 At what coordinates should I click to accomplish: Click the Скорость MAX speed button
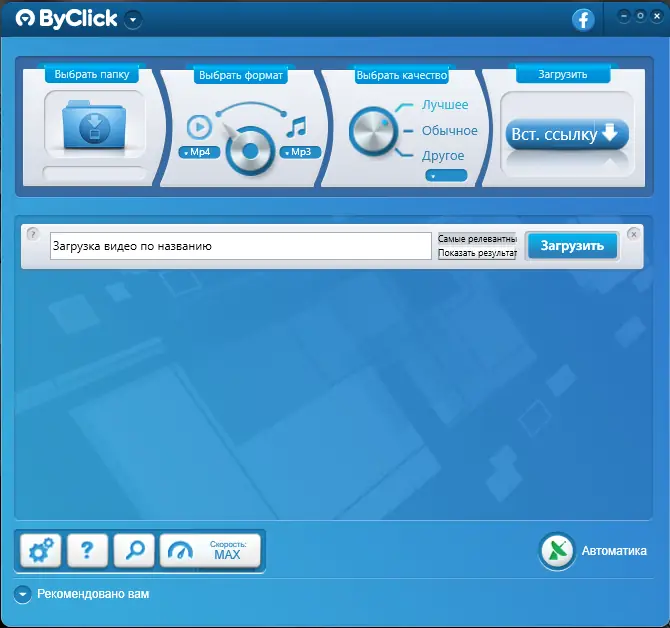[x=210, y=550]
